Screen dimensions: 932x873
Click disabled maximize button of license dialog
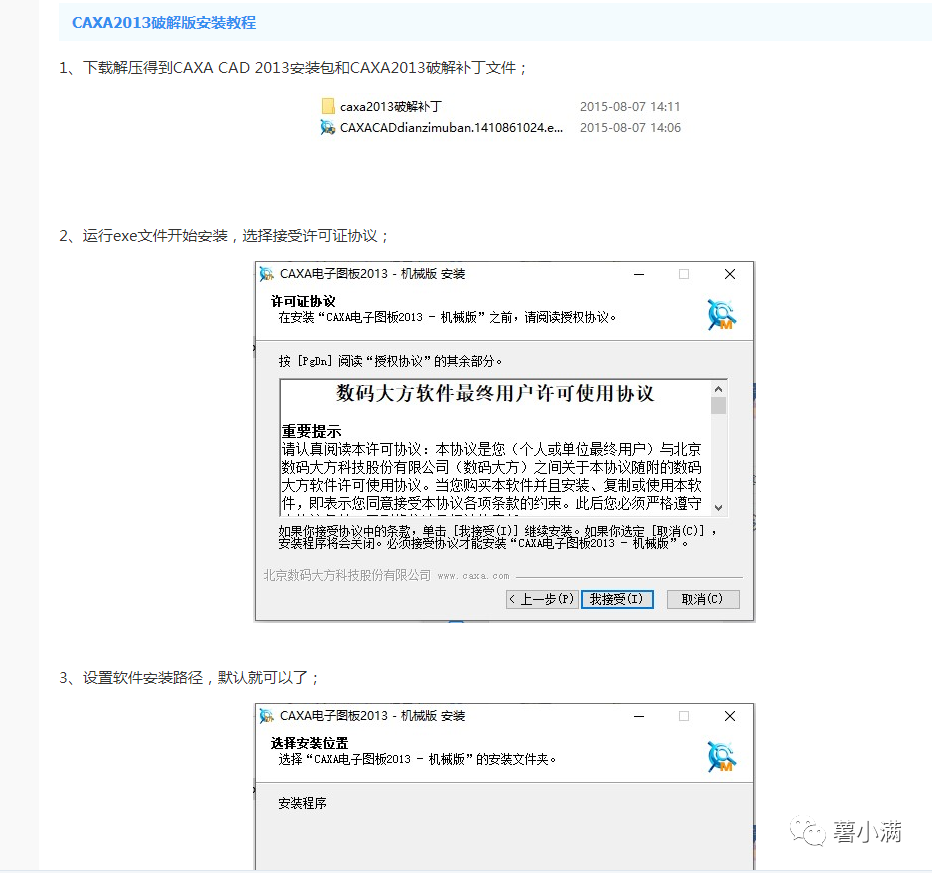click(x=684, y=274)
